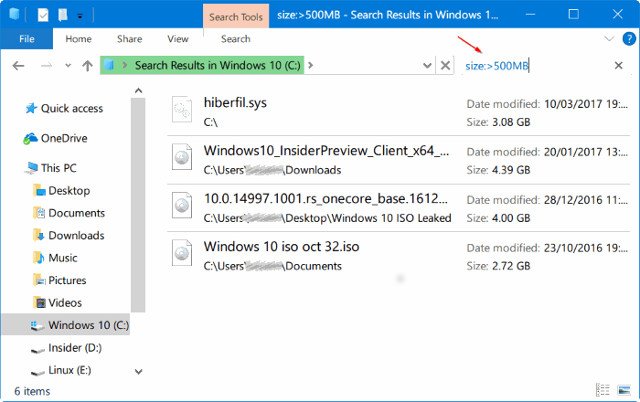Click the 10.0.14997 ISO disc icon

(x=182, y=205)
